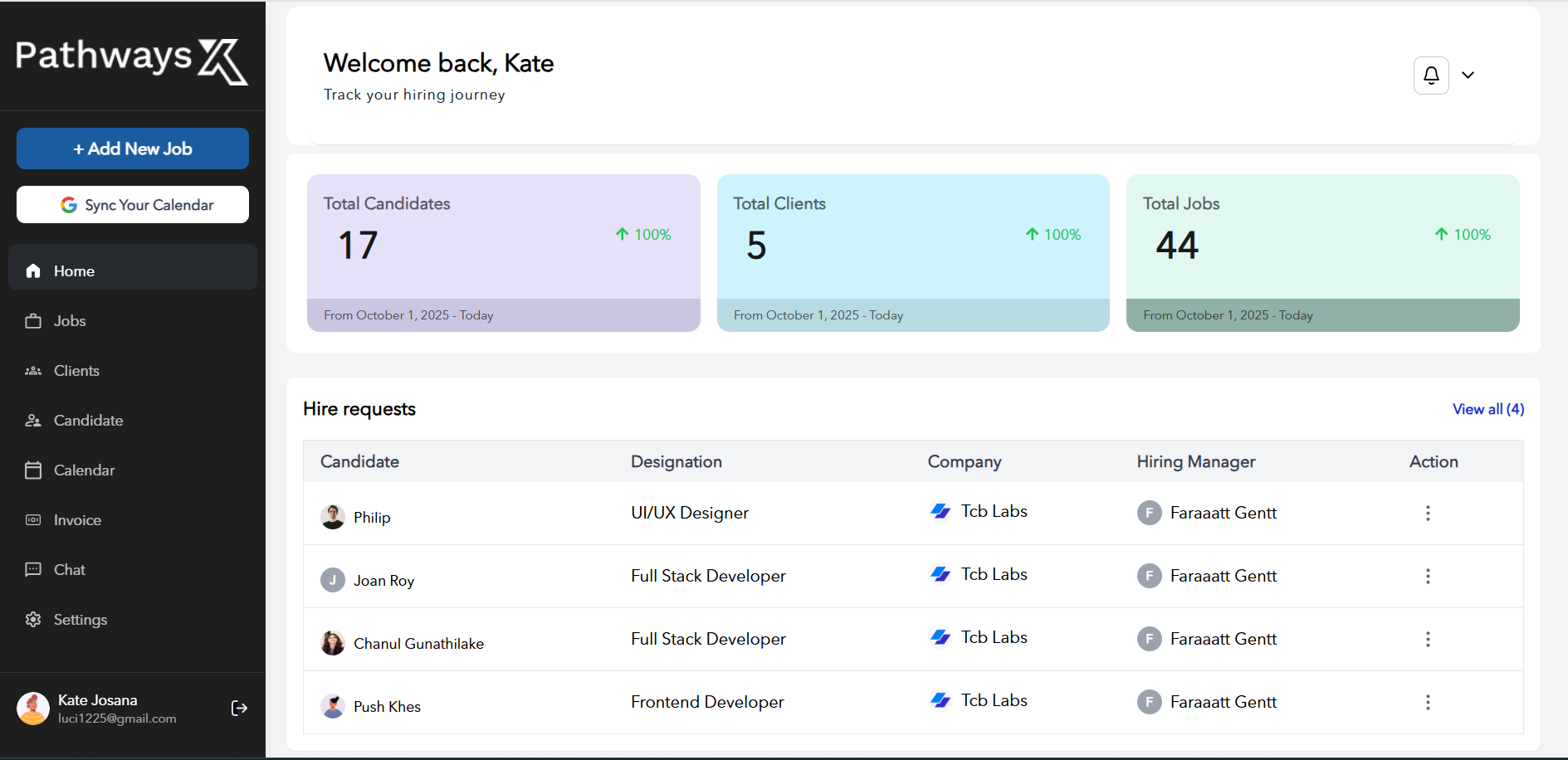
Task: Open the Invoice page
Action: [x=133, y=520]
